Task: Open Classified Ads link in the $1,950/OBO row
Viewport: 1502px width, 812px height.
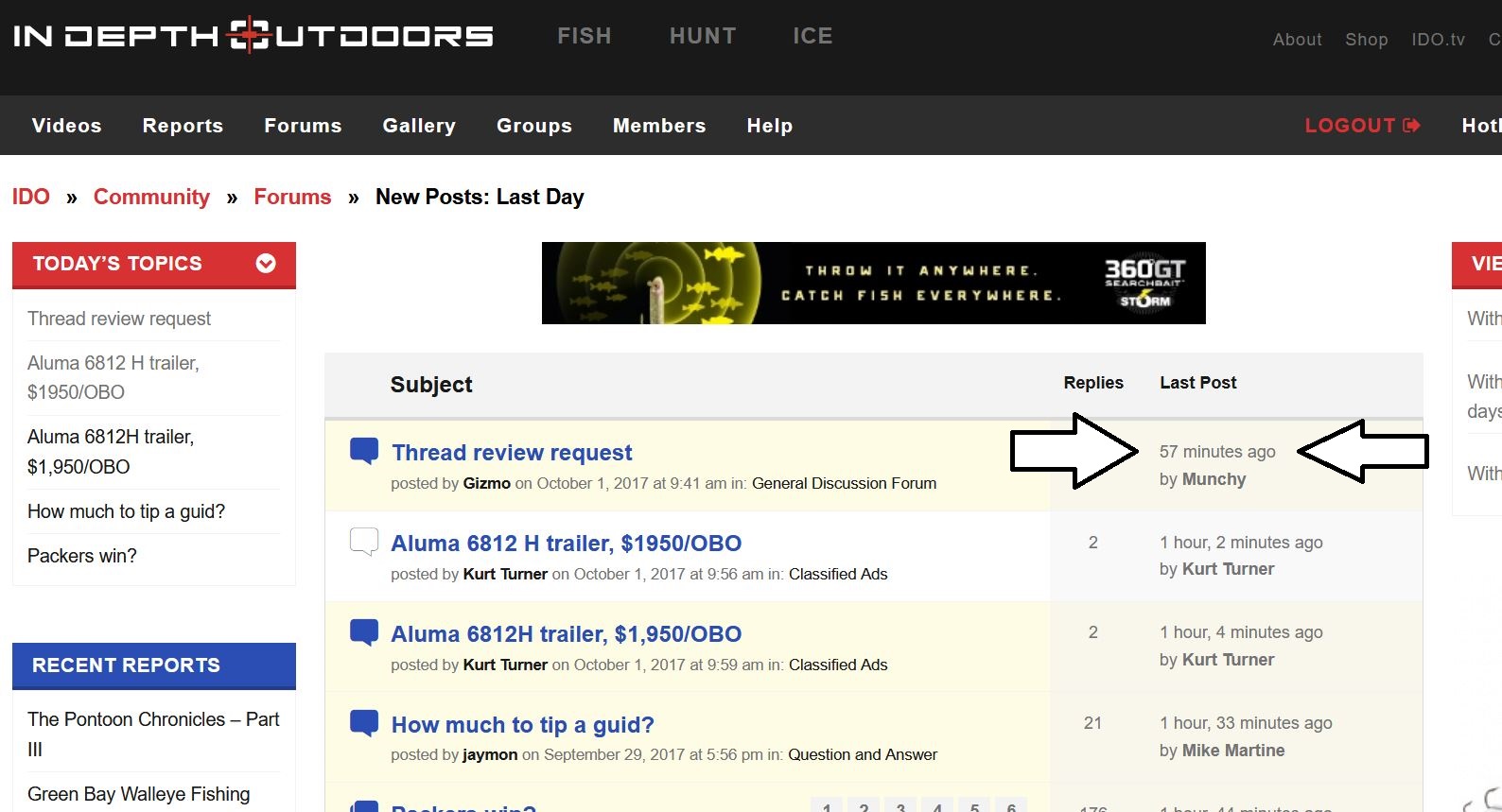Action: coord(838,665)
